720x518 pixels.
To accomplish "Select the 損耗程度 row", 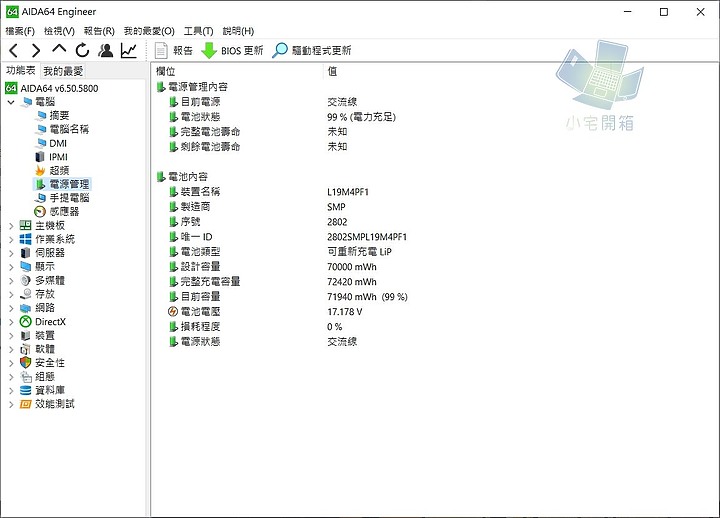I will click(200, 327).
